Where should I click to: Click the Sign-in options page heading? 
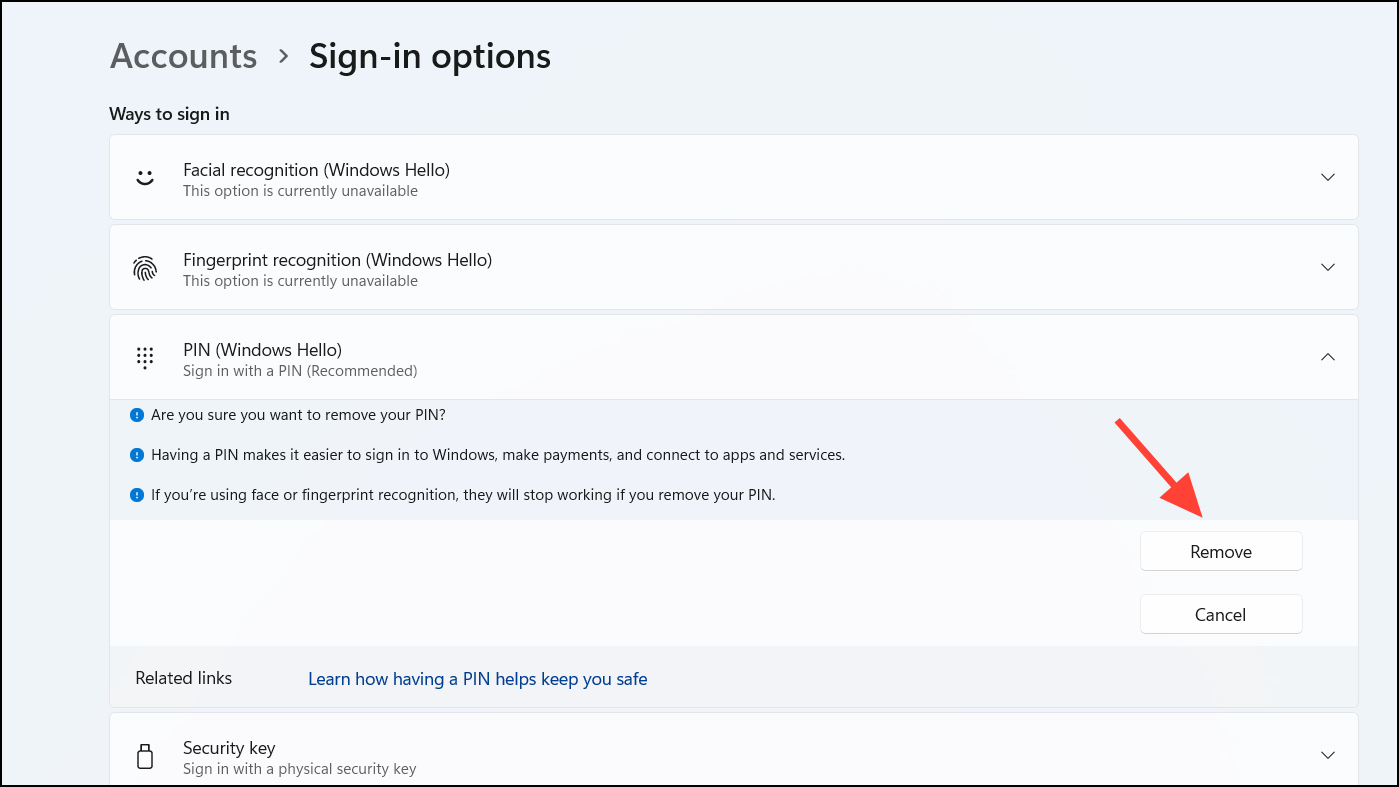coord(429,56)
